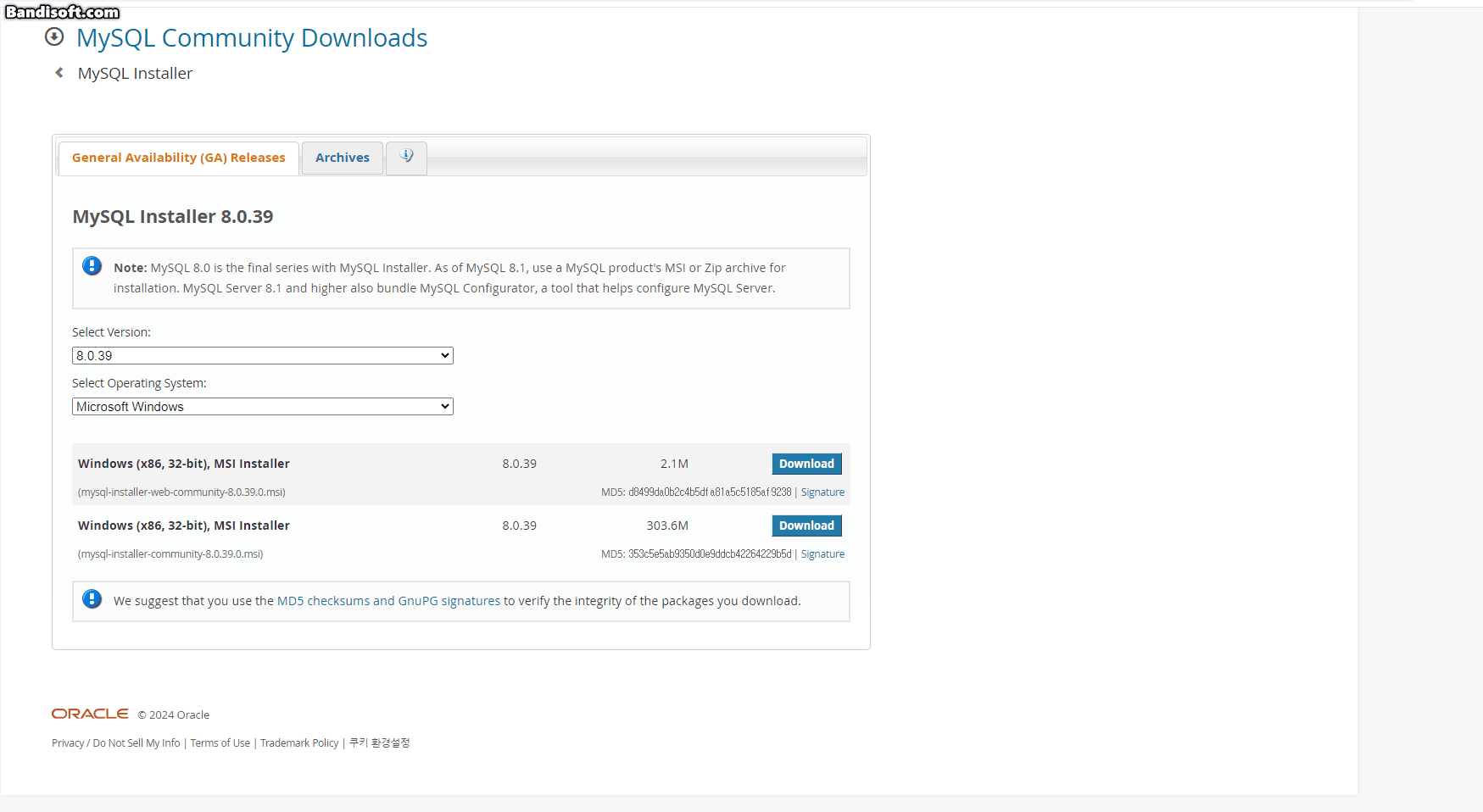Click the mysql-installer-community-8.0.39.0.msi filename
The height and width of the screenshot is (812, 1483).
170,554
